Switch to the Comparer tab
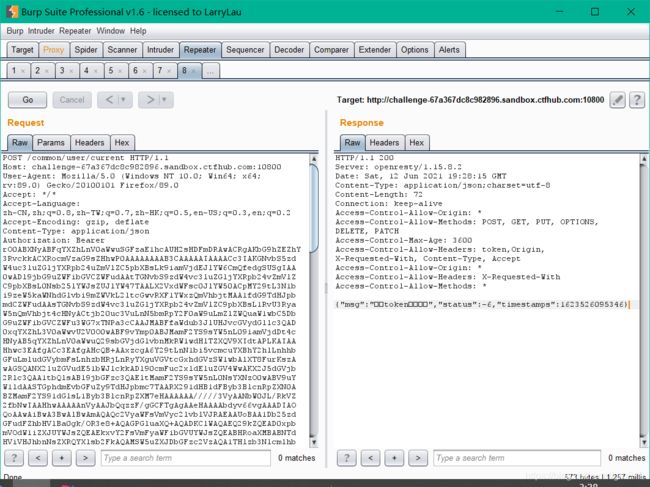The width and height of the screenshot is (650, 487). (x=331, y=50)
